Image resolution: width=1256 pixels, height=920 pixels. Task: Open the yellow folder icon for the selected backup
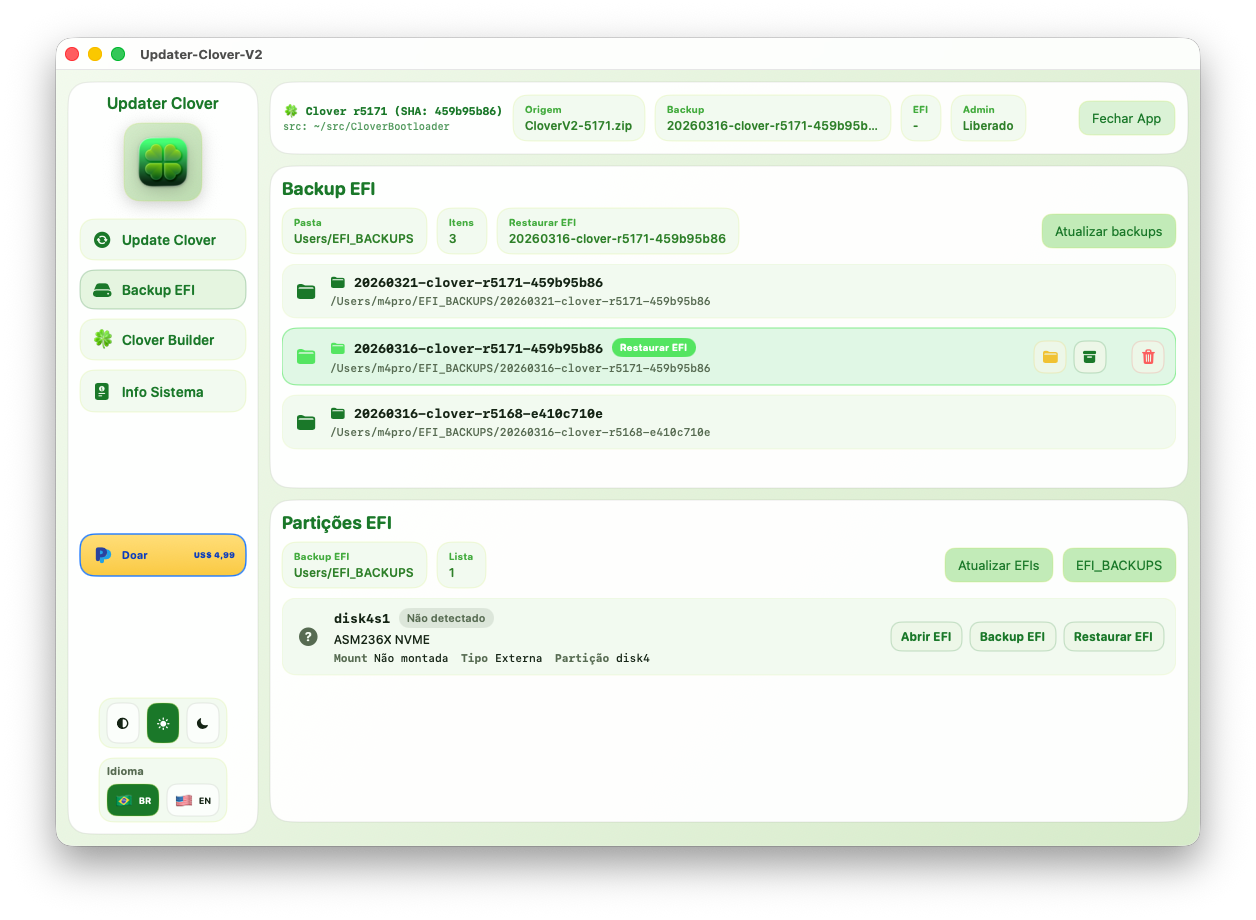pyautogui.click(x=1049, y=356)
